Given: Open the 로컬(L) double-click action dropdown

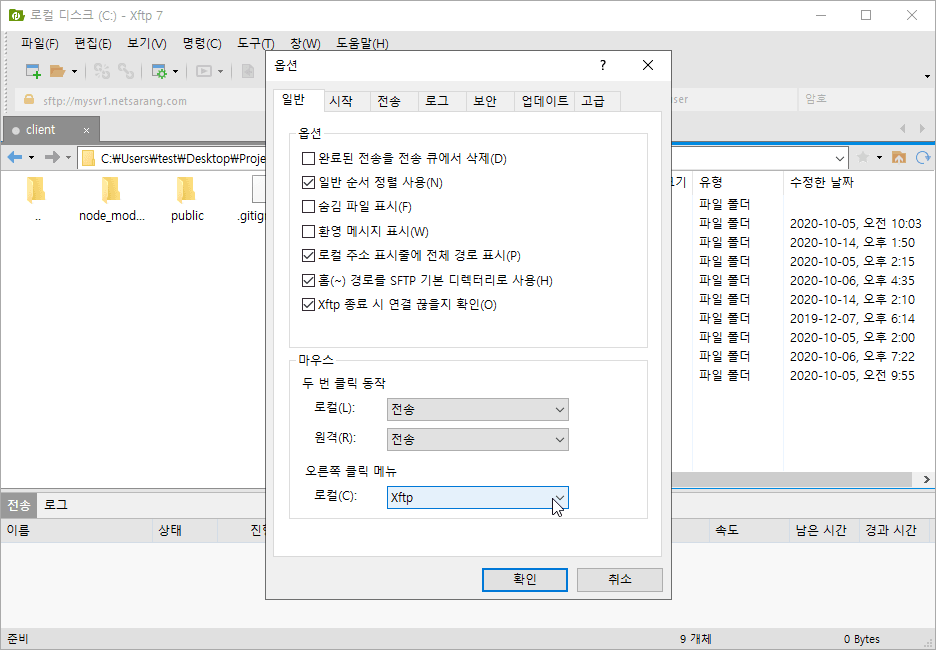Looking at the screenshot, I should (x=478, y=409).
